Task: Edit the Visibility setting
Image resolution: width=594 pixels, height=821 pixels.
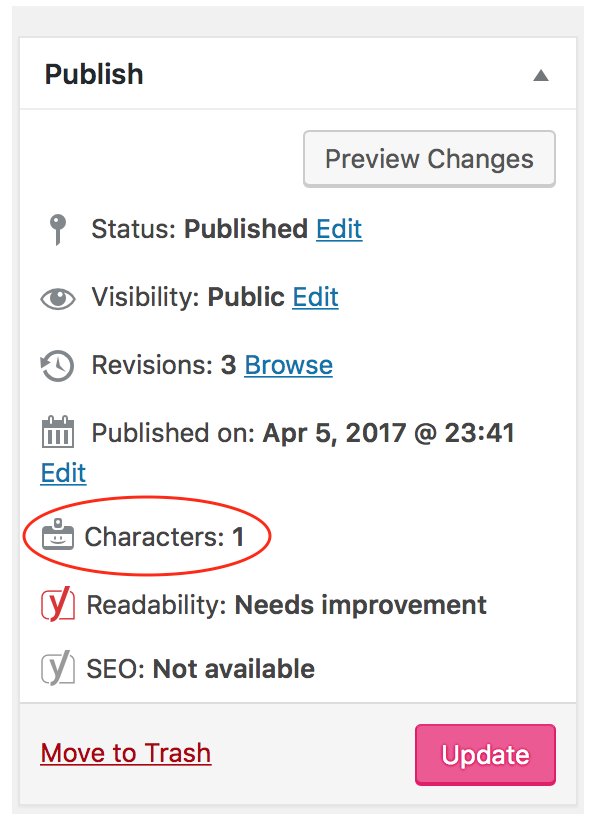Action: [x=315, y=297]
